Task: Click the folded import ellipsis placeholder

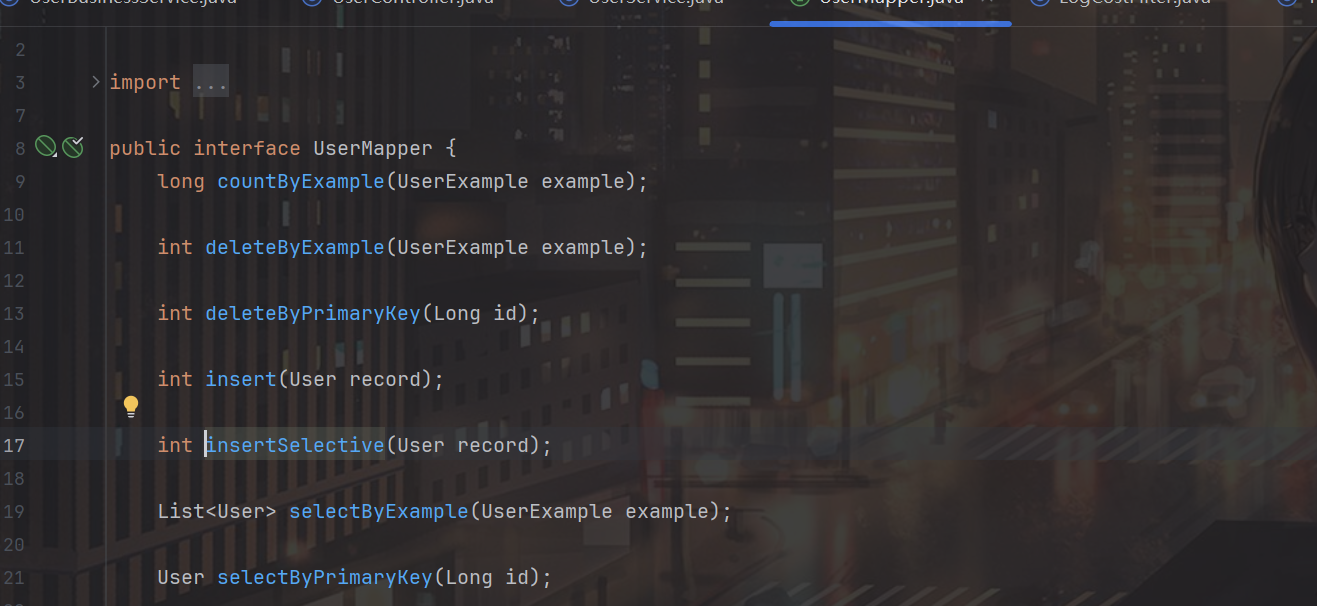Action: 211,83
